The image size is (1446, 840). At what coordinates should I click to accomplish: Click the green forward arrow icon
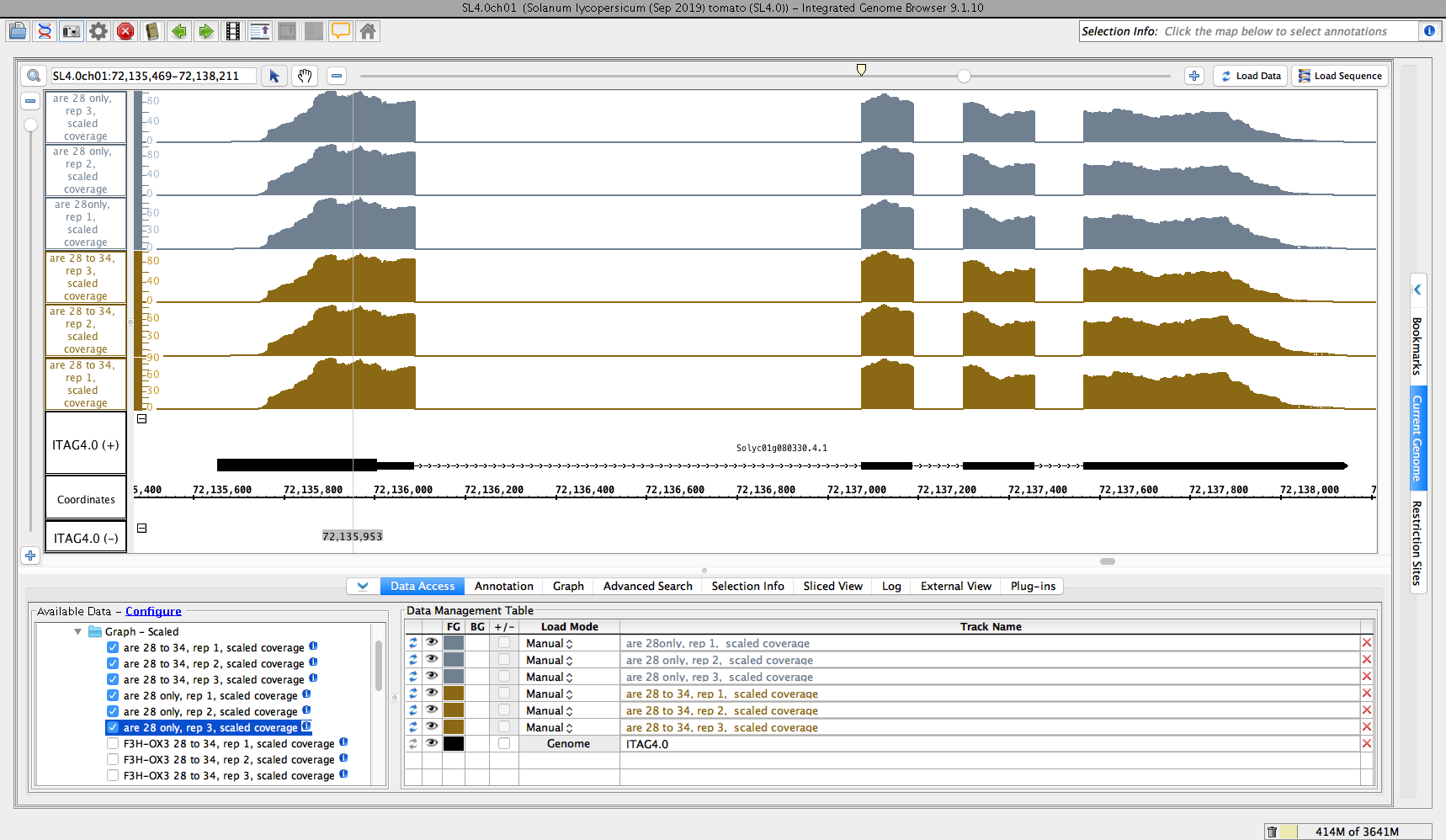tap(206, 32)
